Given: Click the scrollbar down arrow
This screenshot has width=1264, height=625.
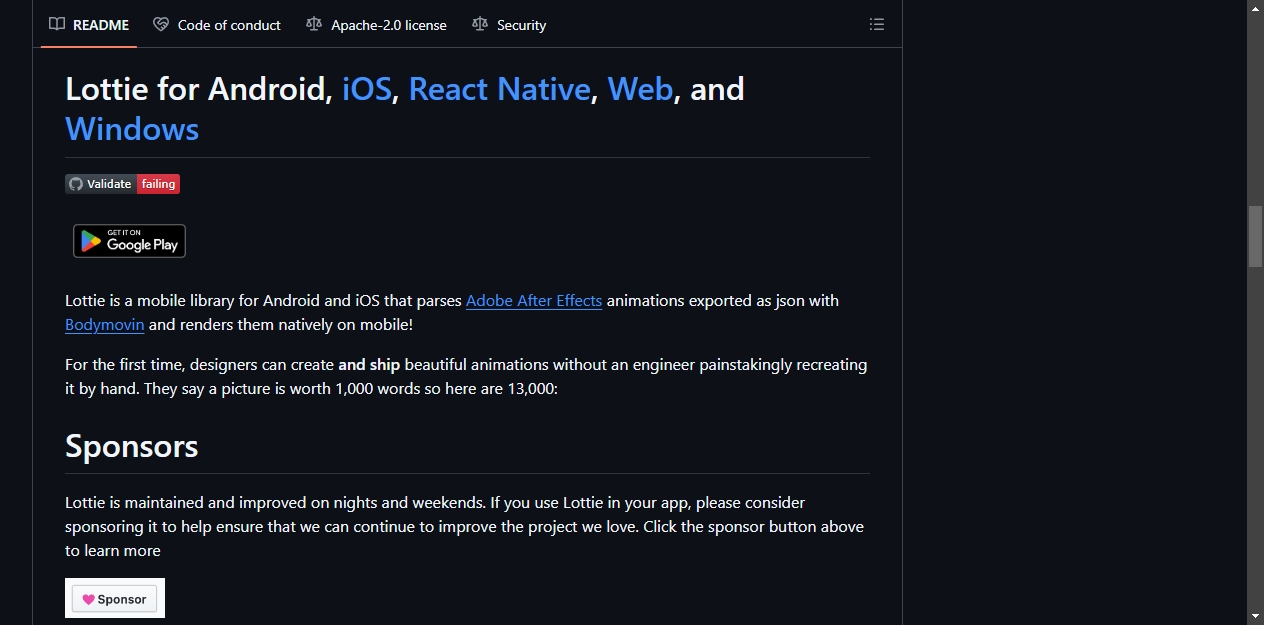Looking at the screenshot, I should [1255, 616].
